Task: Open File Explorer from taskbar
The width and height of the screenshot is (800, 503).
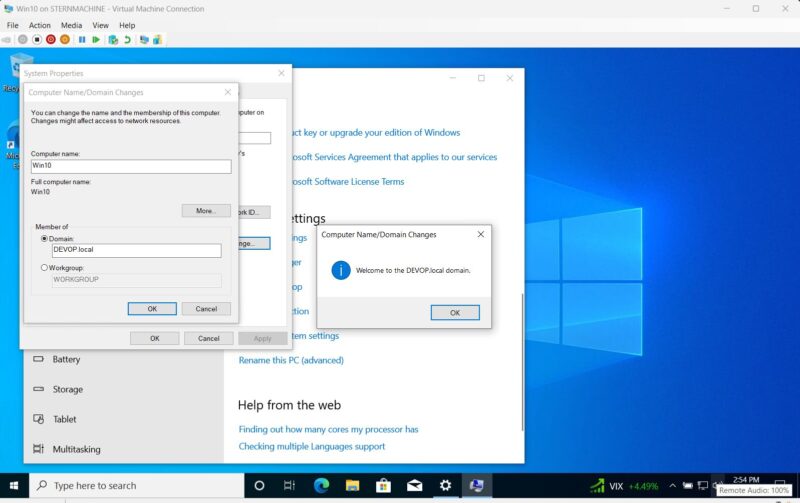Action: pos(352,486)
